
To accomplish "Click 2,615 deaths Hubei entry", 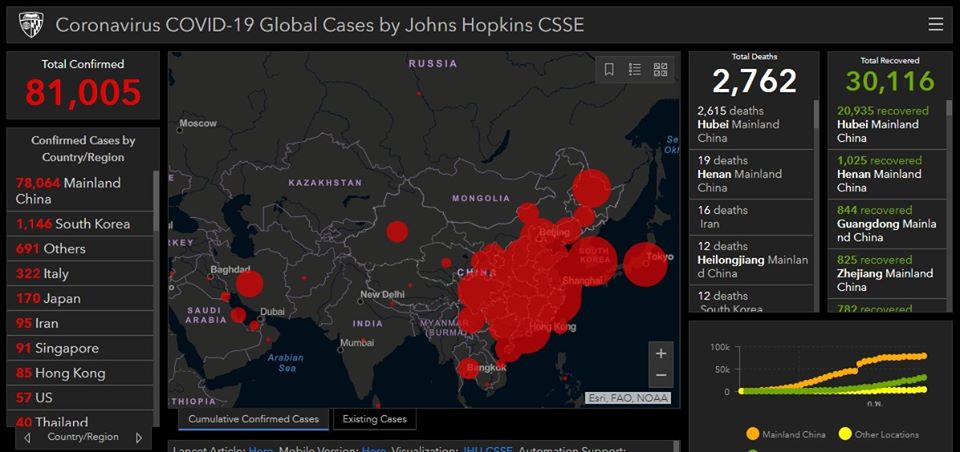I will pos(751,124).
